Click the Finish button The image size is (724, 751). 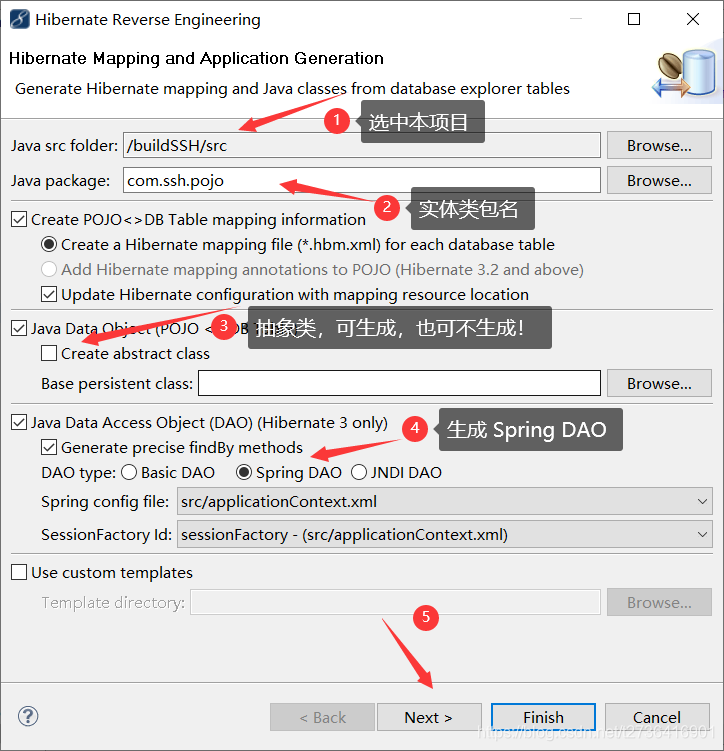(x=543, y=717)
